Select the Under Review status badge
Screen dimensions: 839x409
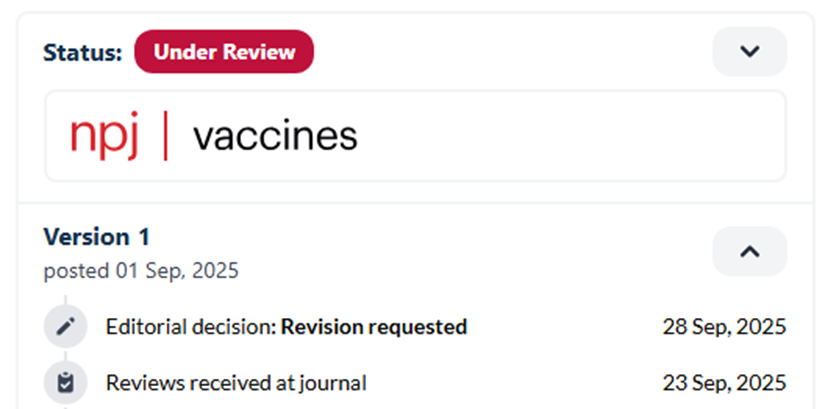[224, 52]
